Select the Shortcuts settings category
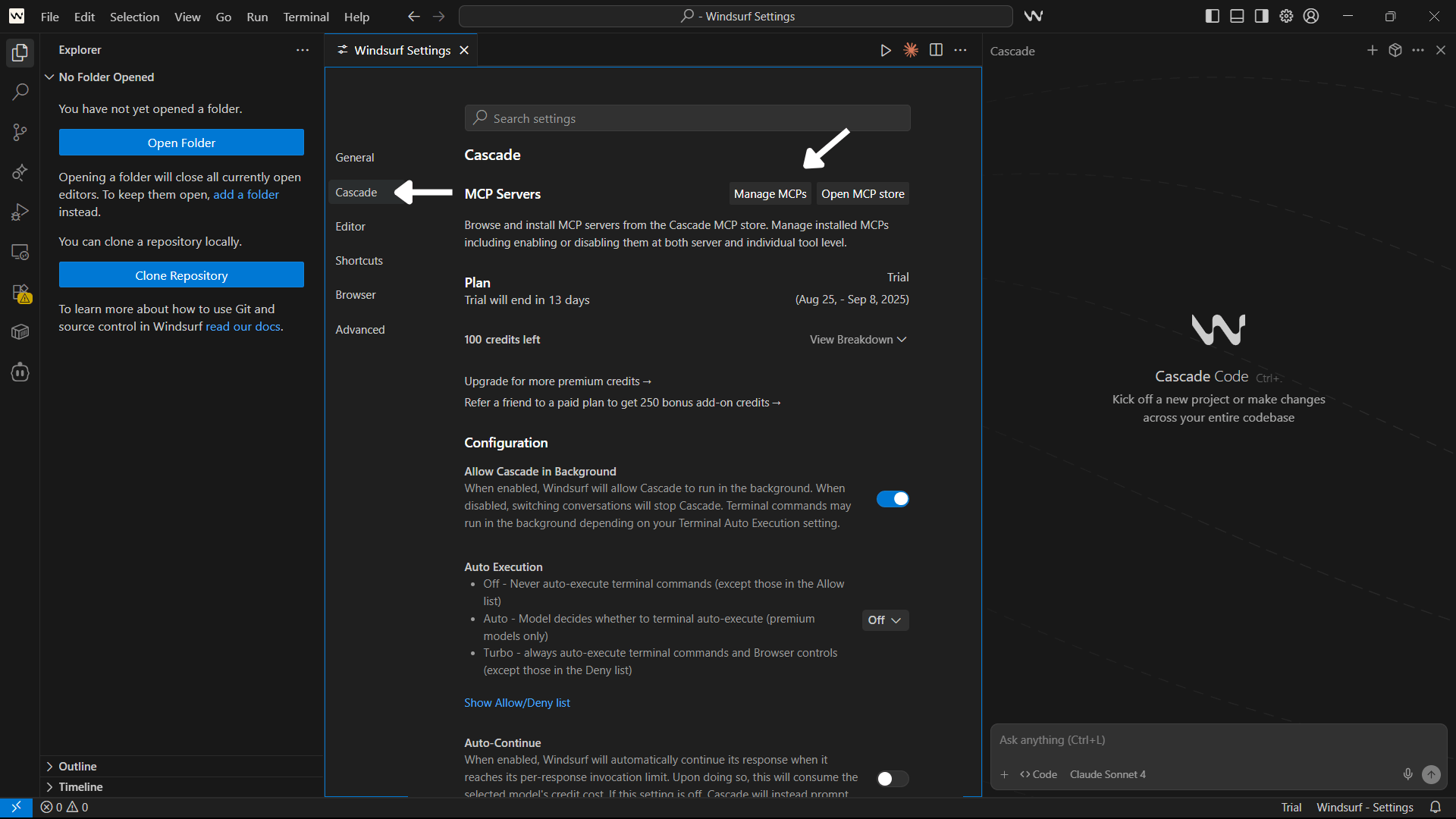The image size is (1456, 819). pos(359,261)
